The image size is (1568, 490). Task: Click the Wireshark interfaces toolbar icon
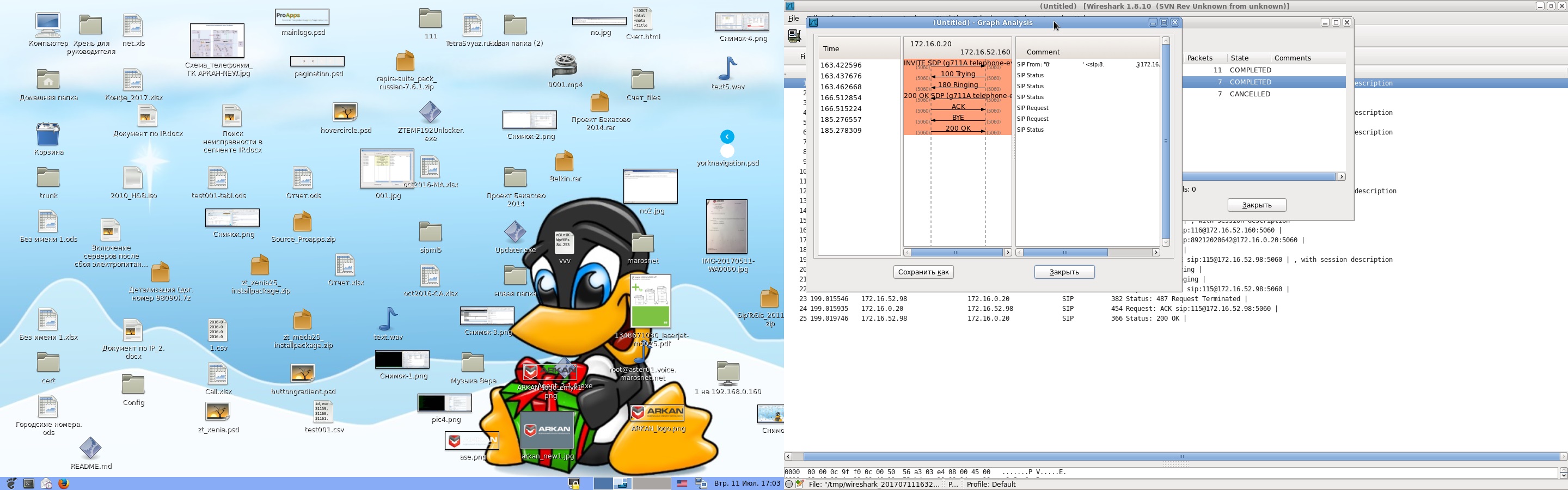point(794,36)
